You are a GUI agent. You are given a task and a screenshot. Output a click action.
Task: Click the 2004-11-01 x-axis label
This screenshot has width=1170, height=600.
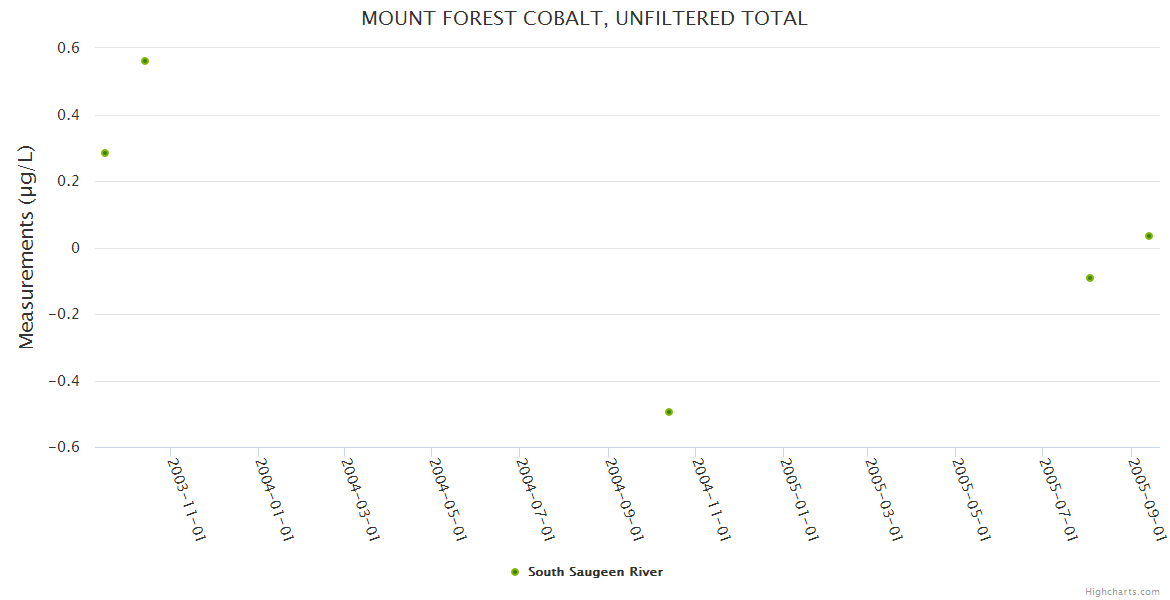click(712, 499)
